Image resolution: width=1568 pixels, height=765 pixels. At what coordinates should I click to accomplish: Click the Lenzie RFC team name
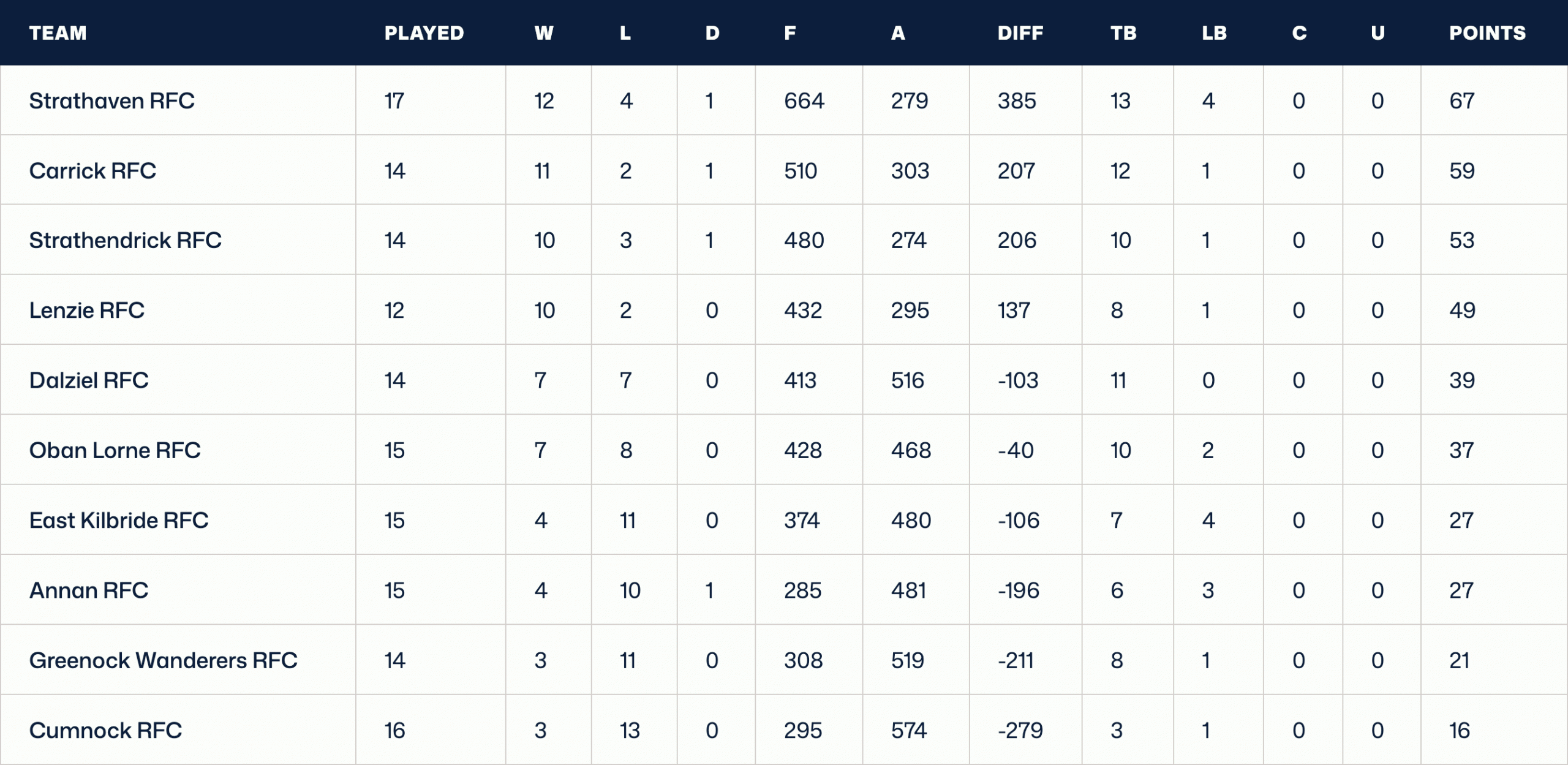(86, 311)
